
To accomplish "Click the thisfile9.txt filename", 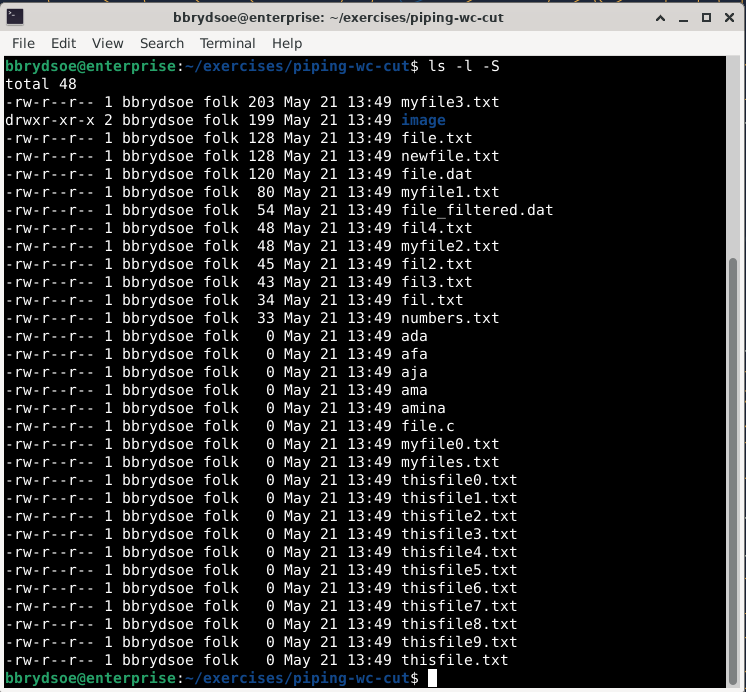I will pos(459,642).
